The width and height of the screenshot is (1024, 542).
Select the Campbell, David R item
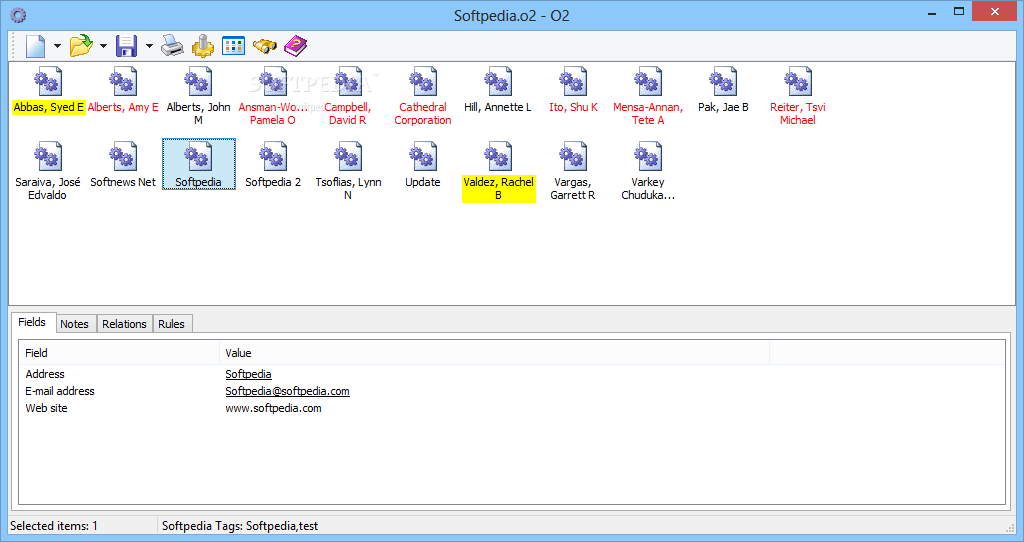point(347,96)
